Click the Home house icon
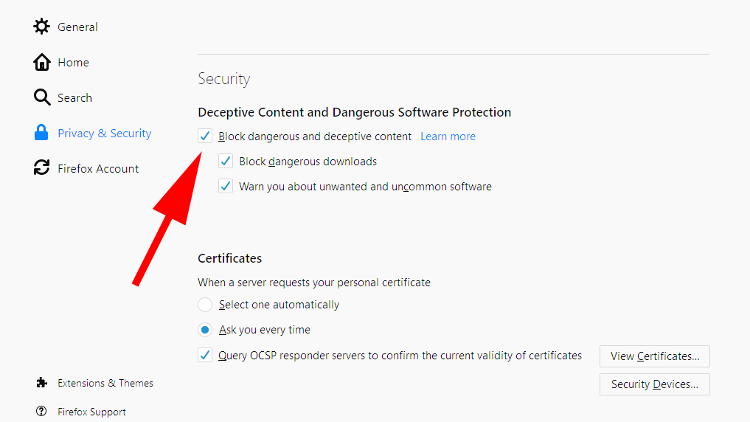 click(42, 62)
